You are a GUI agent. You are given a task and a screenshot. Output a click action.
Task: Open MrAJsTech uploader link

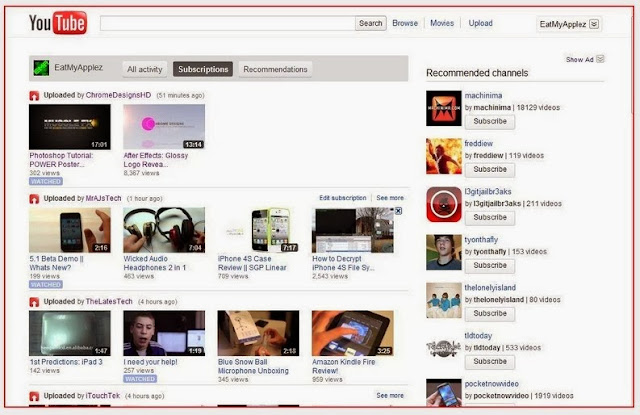coord(103,198)
